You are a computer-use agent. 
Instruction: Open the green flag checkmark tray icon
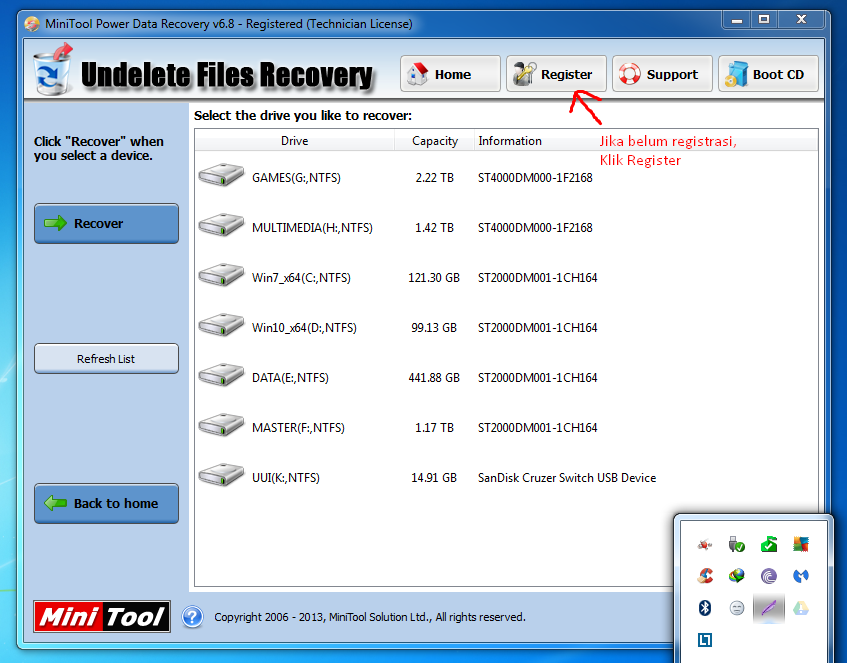(x=769, y=544)
